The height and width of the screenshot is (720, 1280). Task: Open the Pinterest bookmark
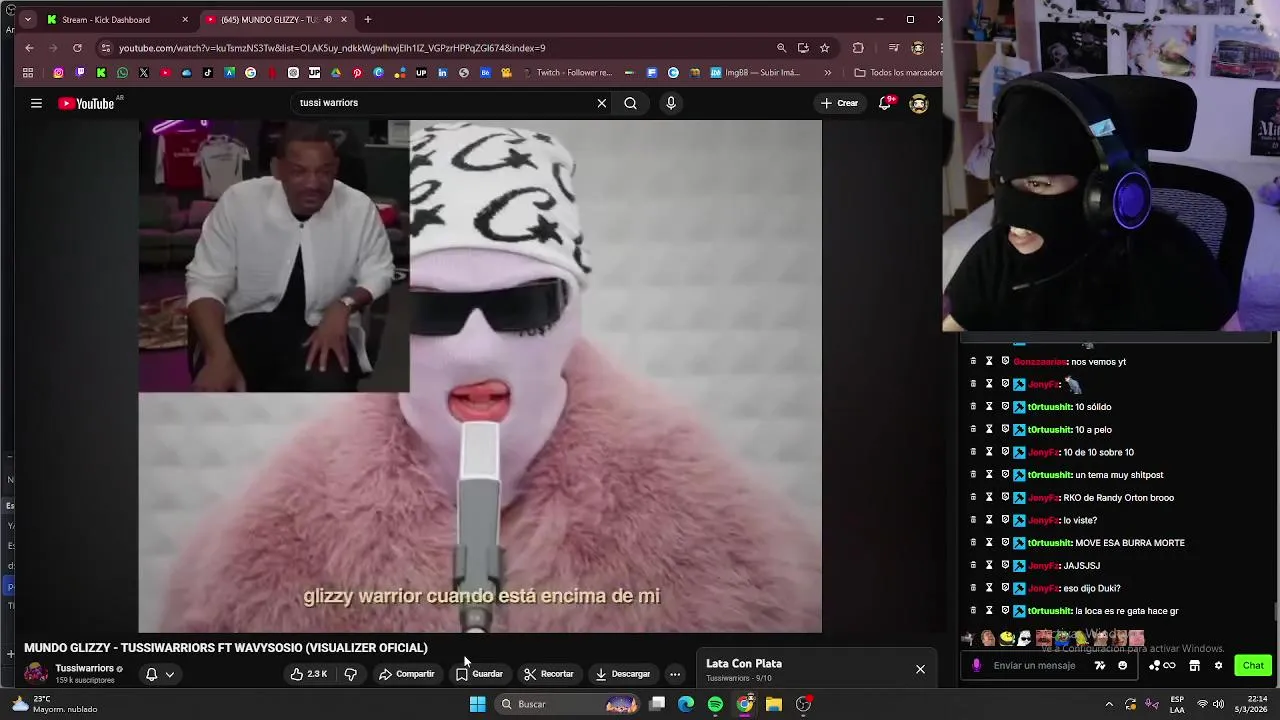357,73
